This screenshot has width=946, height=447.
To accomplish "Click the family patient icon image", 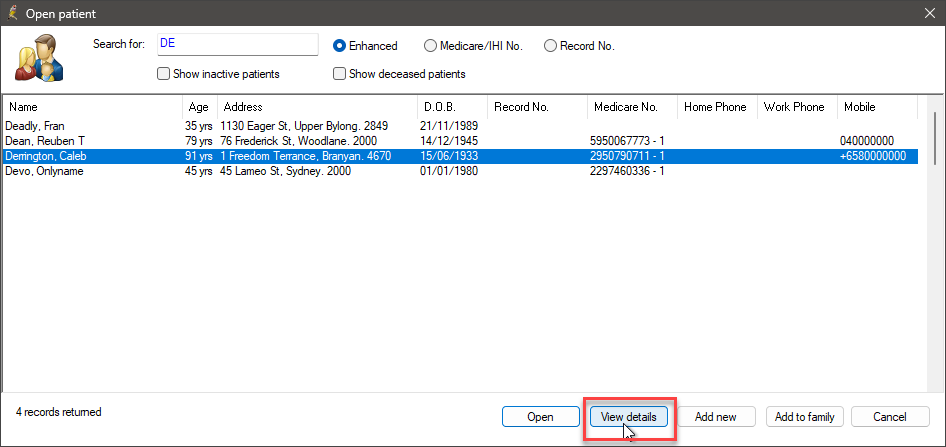I will (40, 59).
